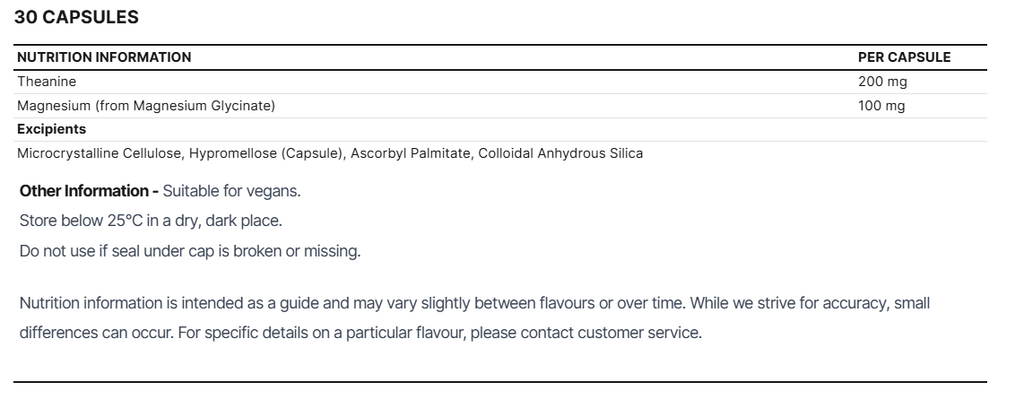Click the "30 CAPSULES" heading
The image size is (1024, 417).
coord(76,17)
